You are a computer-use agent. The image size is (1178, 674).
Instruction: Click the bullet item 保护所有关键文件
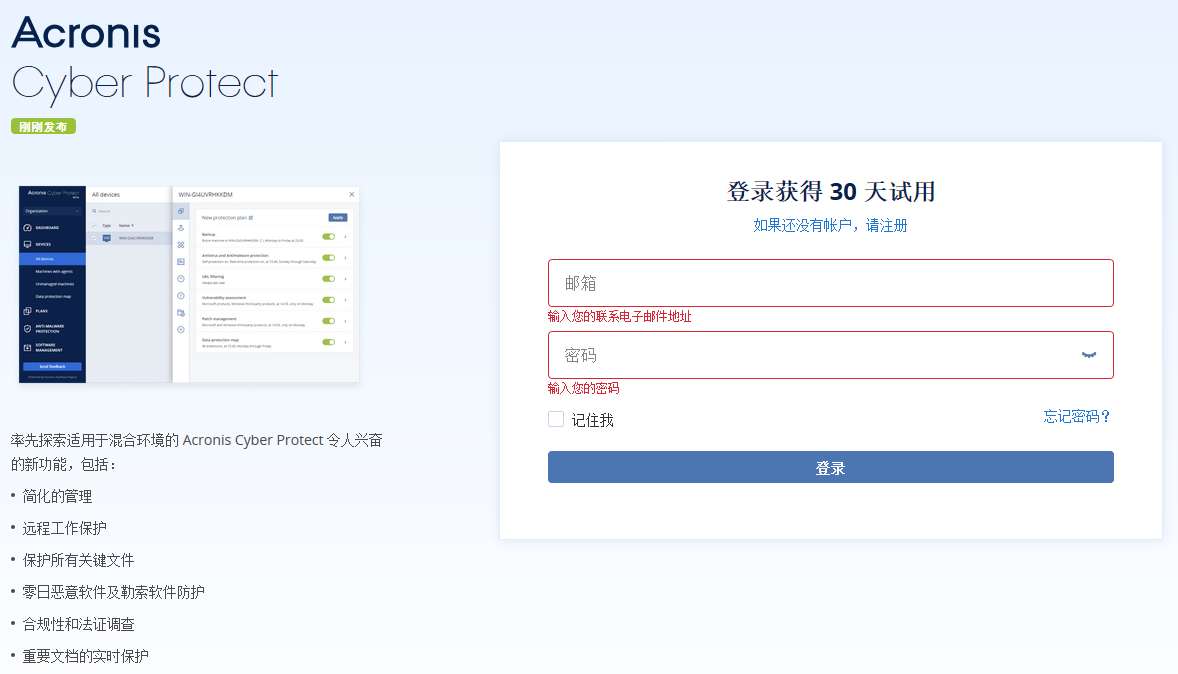point(78,561)
